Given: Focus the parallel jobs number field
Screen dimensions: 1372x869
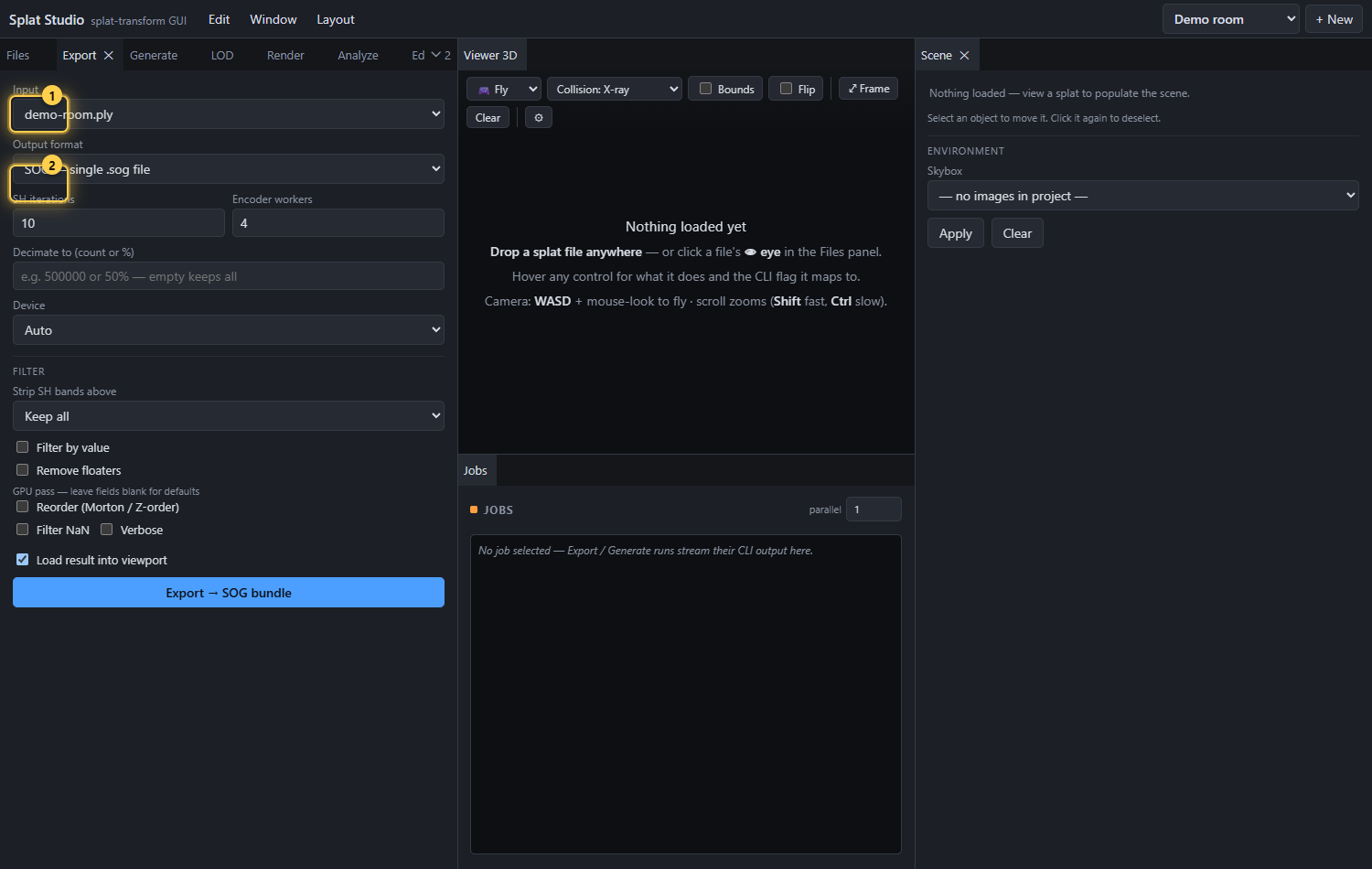Looking at the screenshot, I should point(874,510).
